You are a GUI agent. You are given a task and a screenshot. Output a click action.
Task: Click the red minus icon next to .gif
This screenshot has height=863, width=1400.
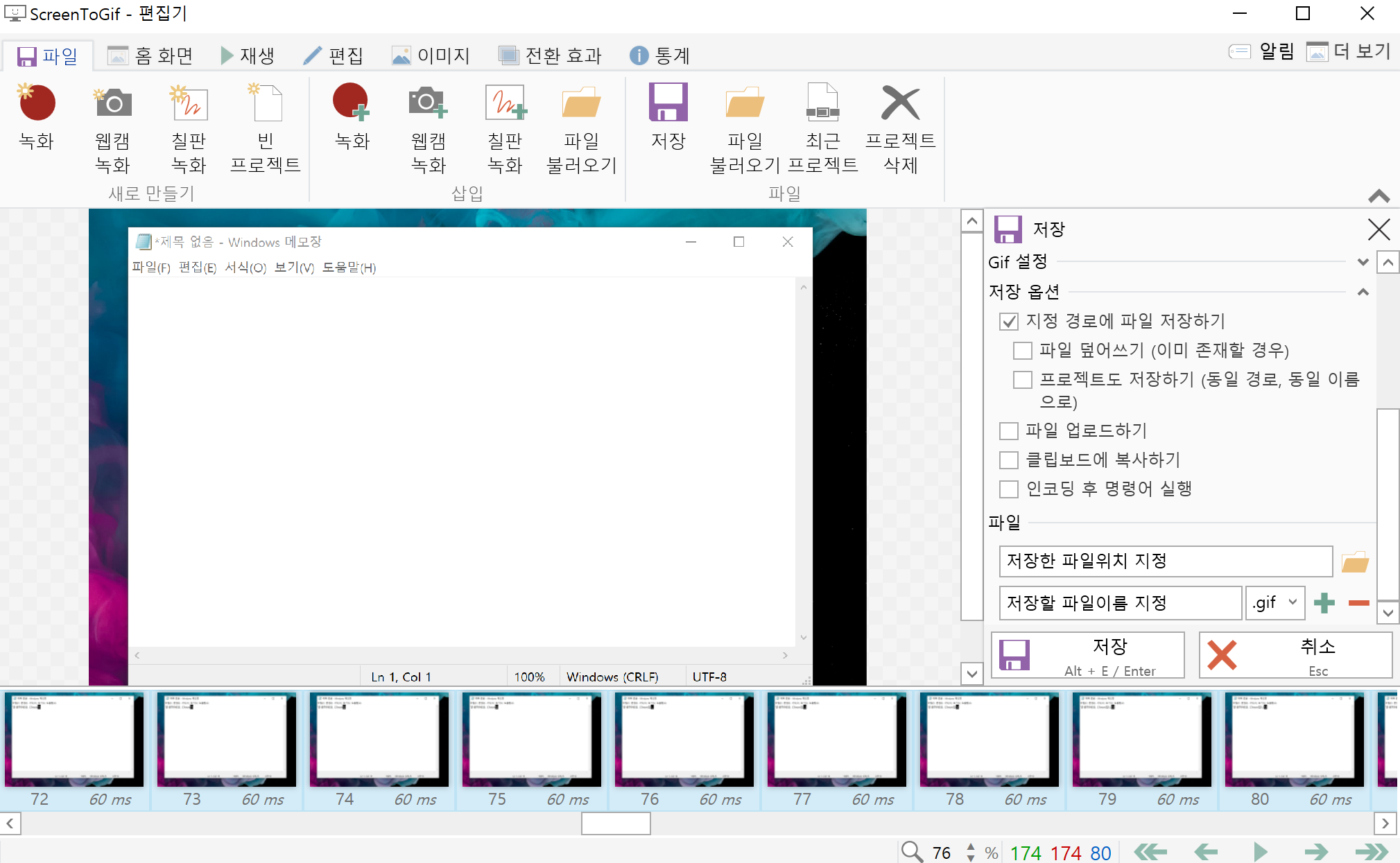1358,603
